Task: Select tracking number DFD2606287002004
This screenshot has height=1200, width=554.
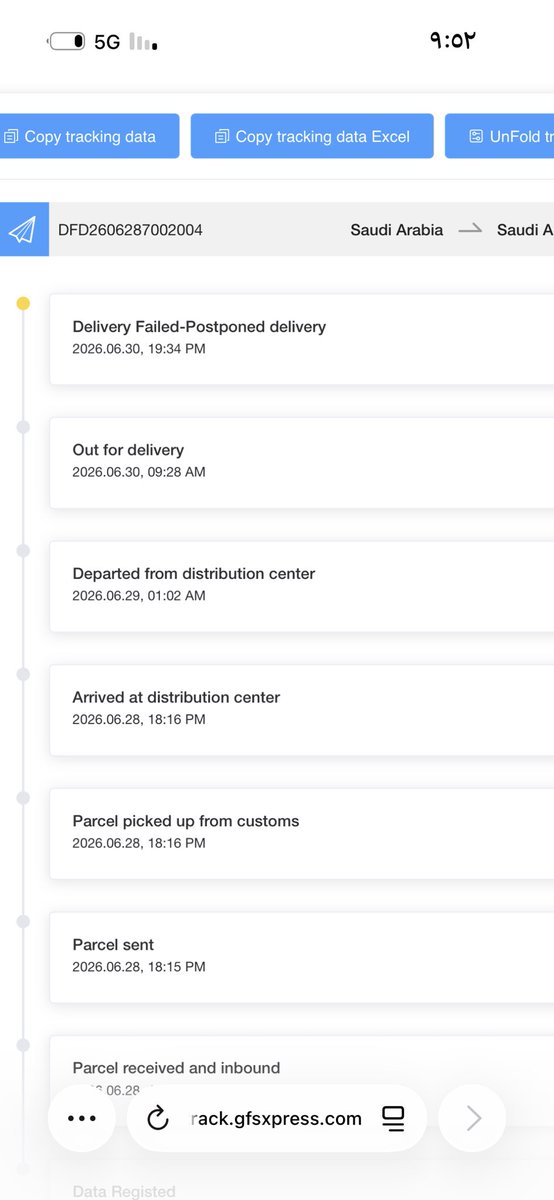Action: pos(130,230)
